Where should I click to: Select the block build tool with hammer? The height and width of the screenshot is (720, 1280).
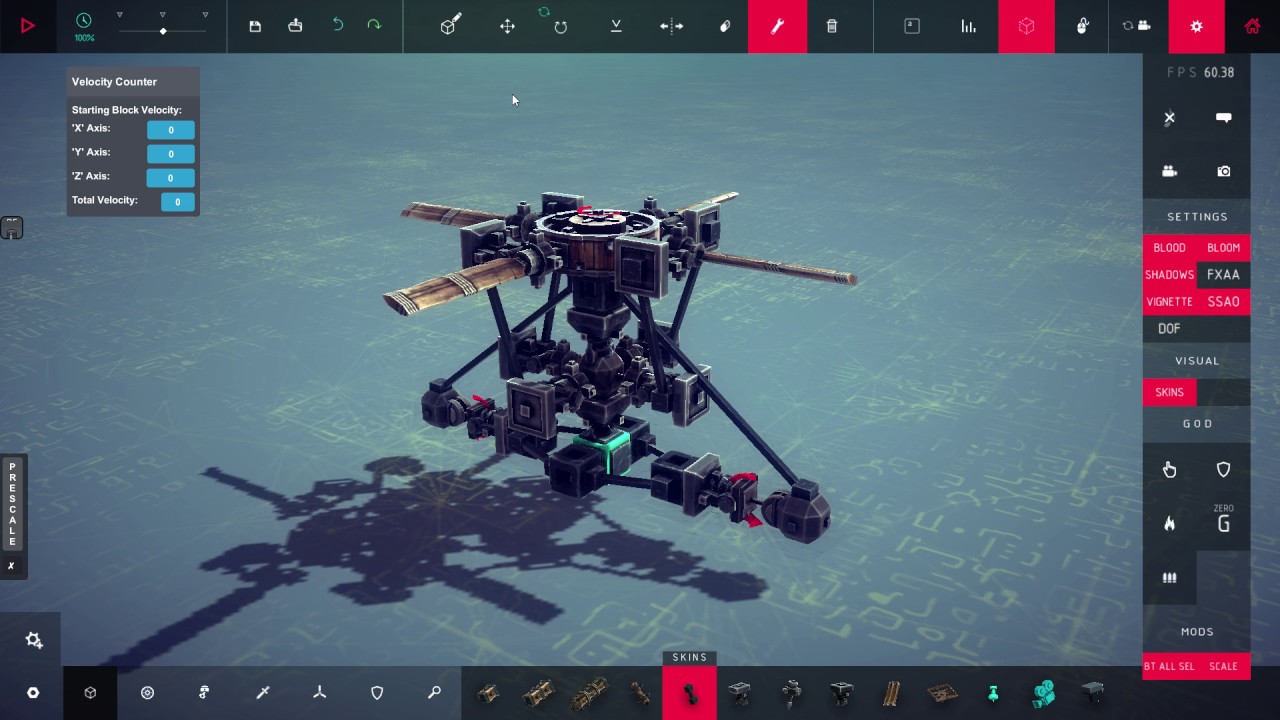click(450, 25)
